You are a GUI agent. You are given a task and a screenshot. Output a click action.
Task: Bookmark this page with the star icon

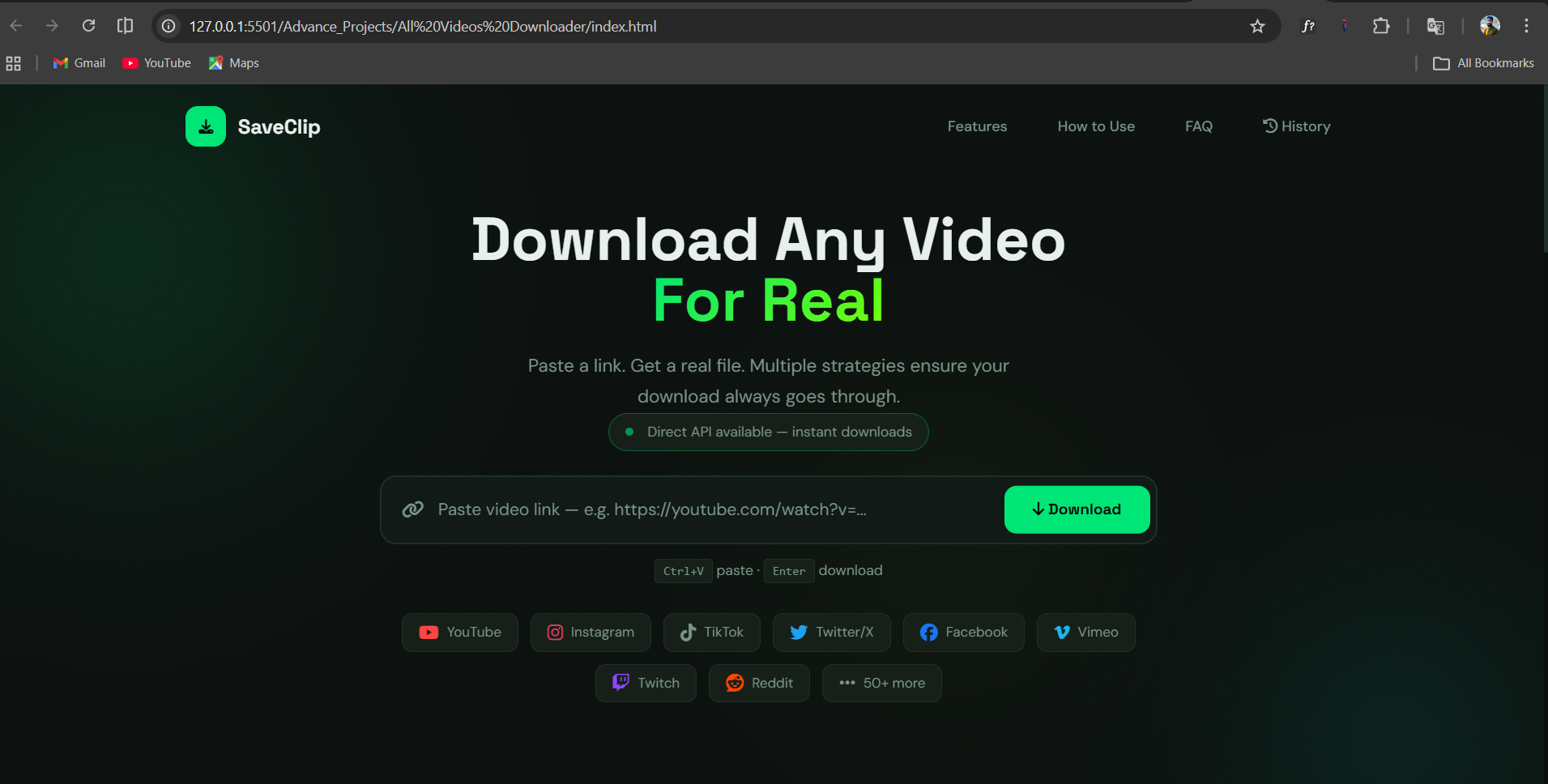[1257, 27]
